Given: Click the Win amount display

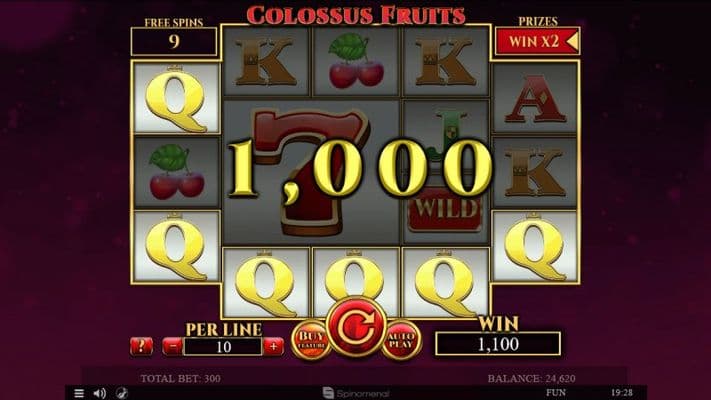Looking at the screenshot, I should pyautogui.click(x=498, y=344).
